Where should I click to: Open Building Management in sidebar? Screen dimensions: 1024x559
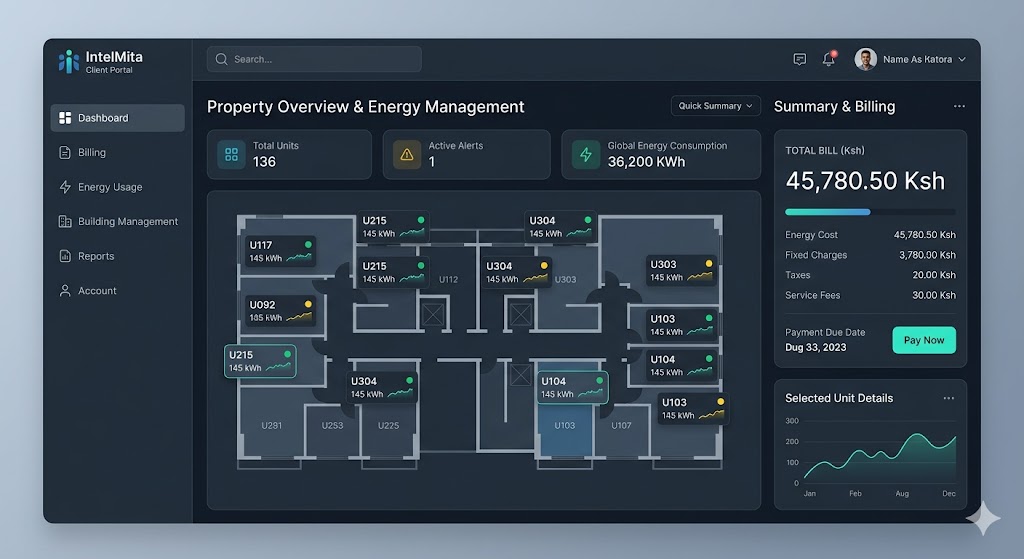(x=118, y=222)
